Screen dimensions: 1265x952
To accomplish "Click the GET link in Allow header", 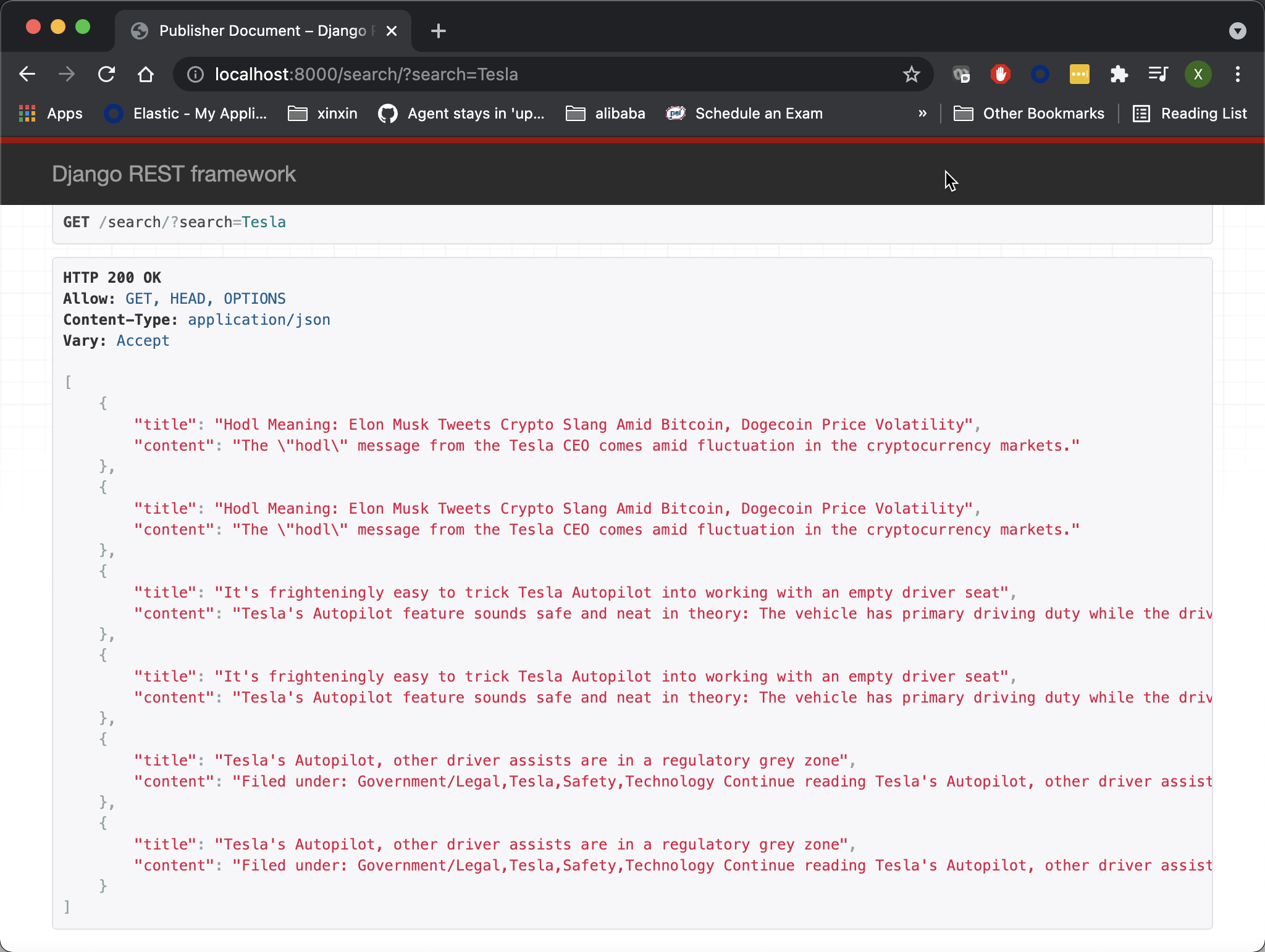I will coord(138,298).
